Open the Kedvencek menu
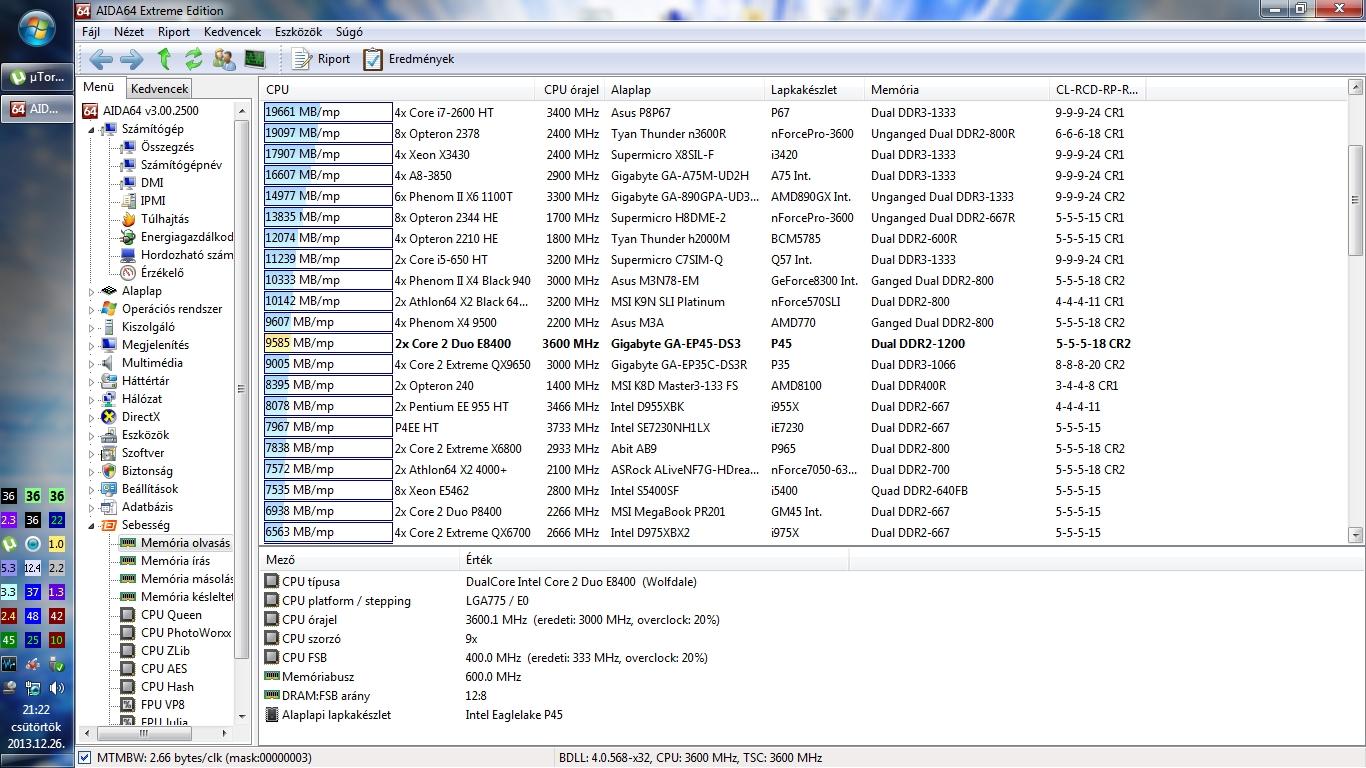The image size is (1366, 768). (x=232, y=32)
